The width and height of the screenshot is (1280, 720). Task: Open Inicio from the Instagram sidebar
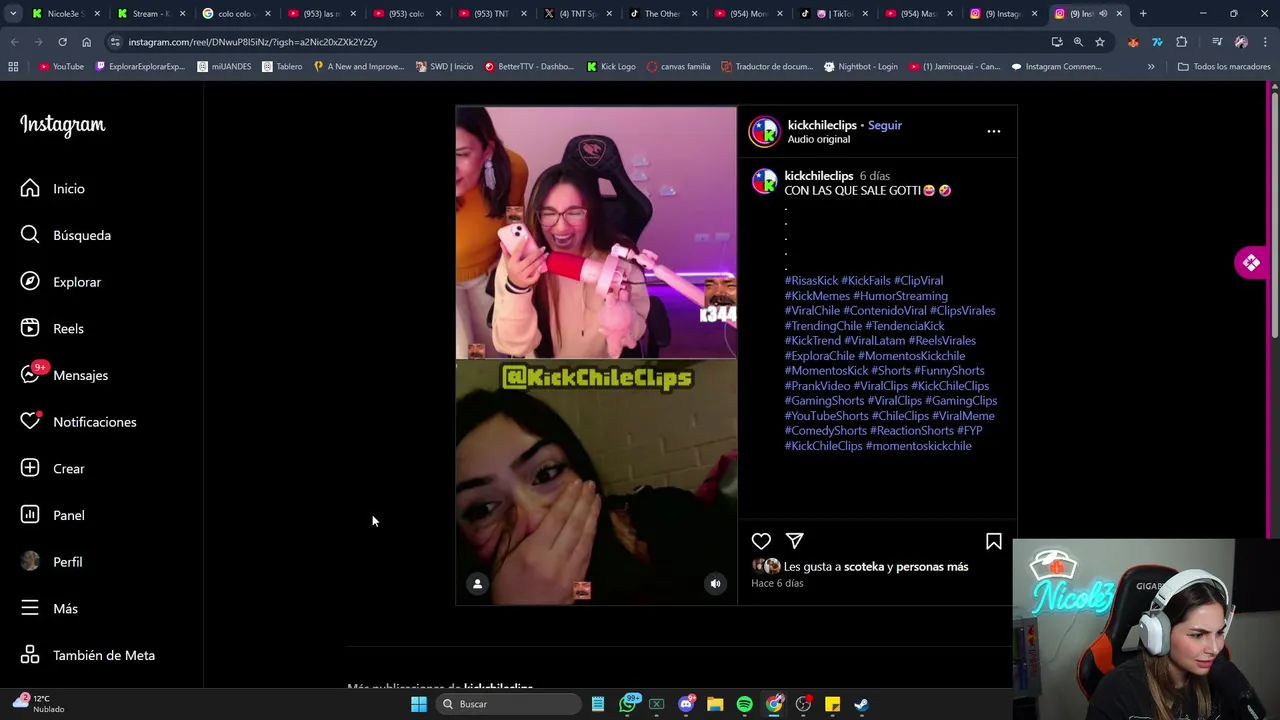coord(52,188)
